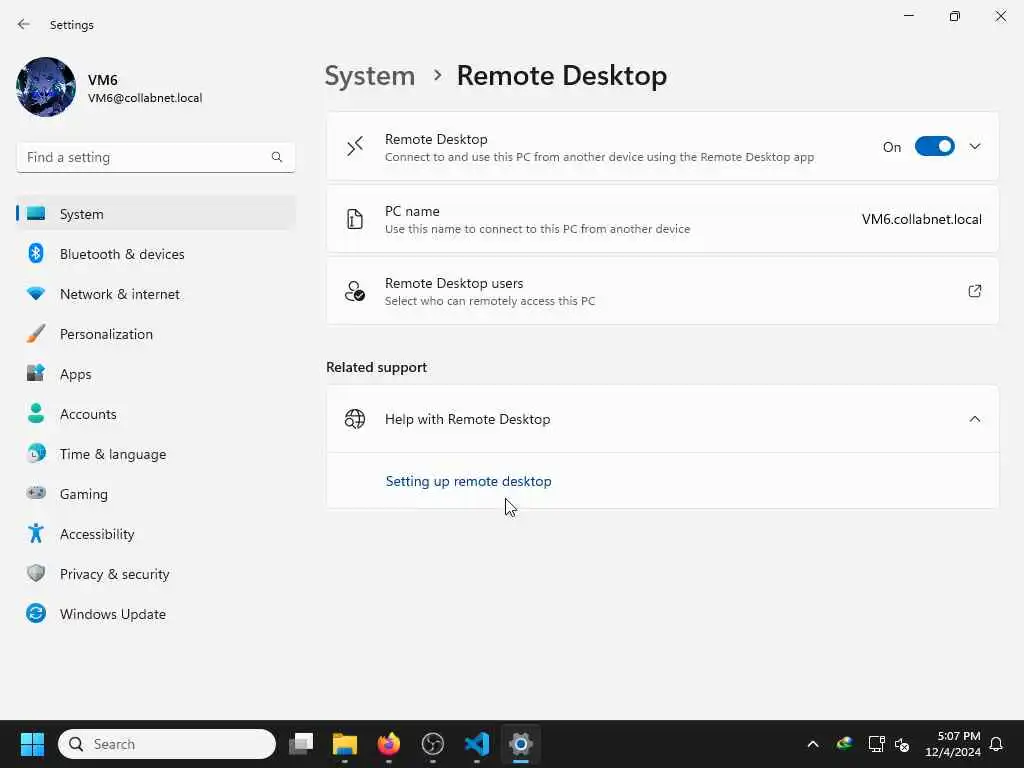
Task: Click the network display tray icon
Action: coord(876,744)
